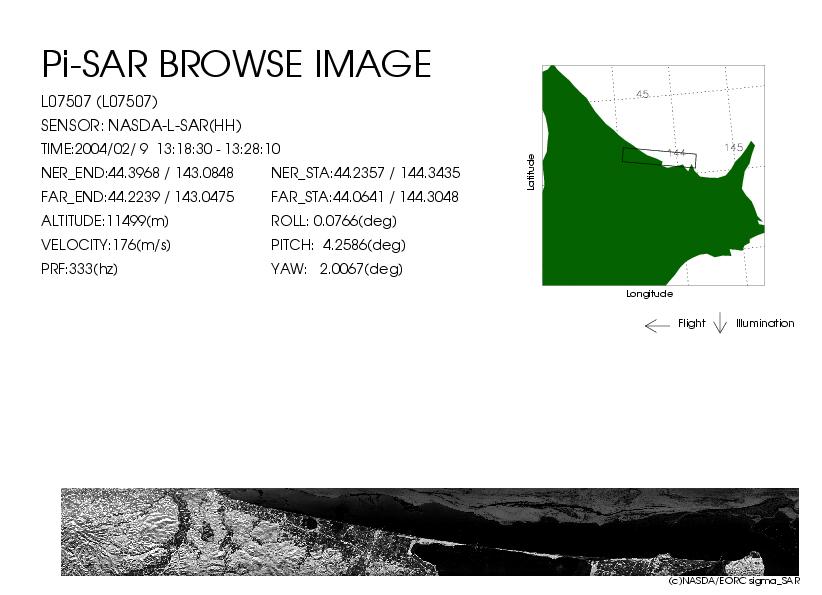Select NER_END:44.3968 / 143.0848 coordinates
The width and height of the screenshot is (822, 595).
pos(137,173)
